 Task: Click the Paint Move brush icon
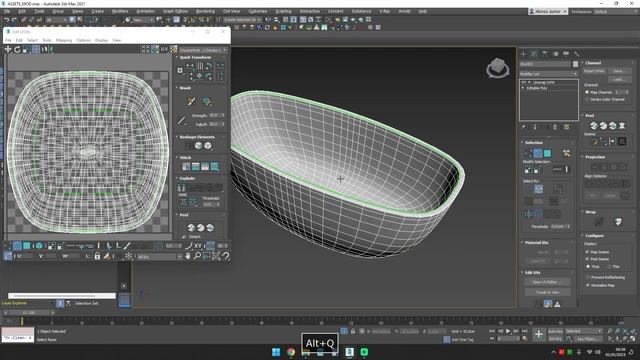pos(191,101)
